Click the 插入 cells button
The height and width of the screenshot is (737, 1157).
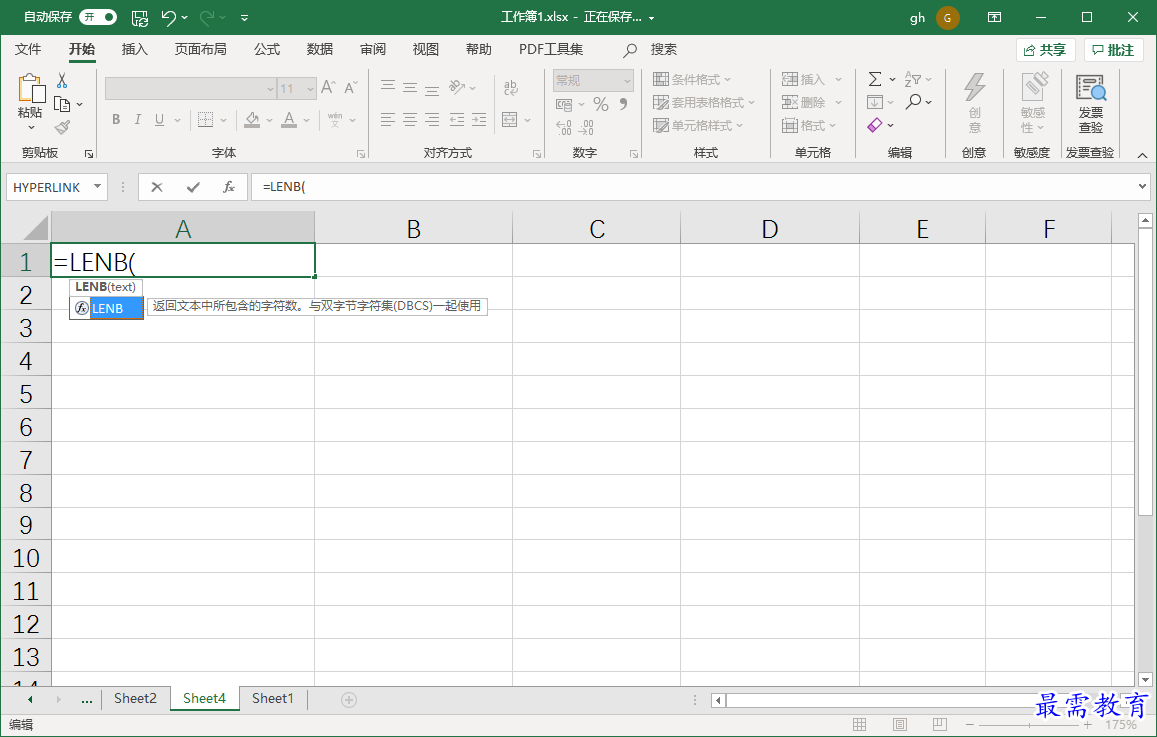[804, 80]
